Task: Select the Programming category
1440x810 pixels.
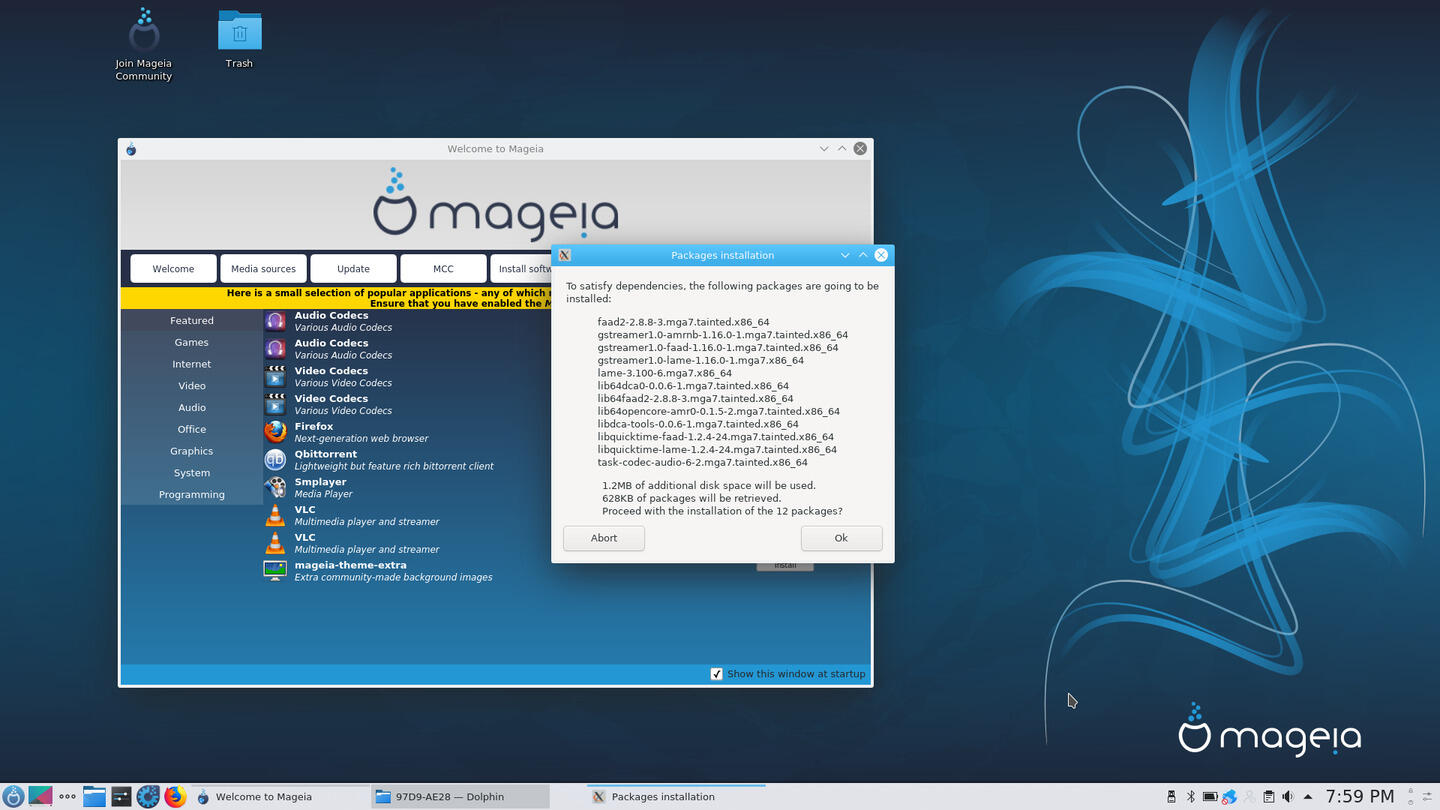Action: coord(191,495)
